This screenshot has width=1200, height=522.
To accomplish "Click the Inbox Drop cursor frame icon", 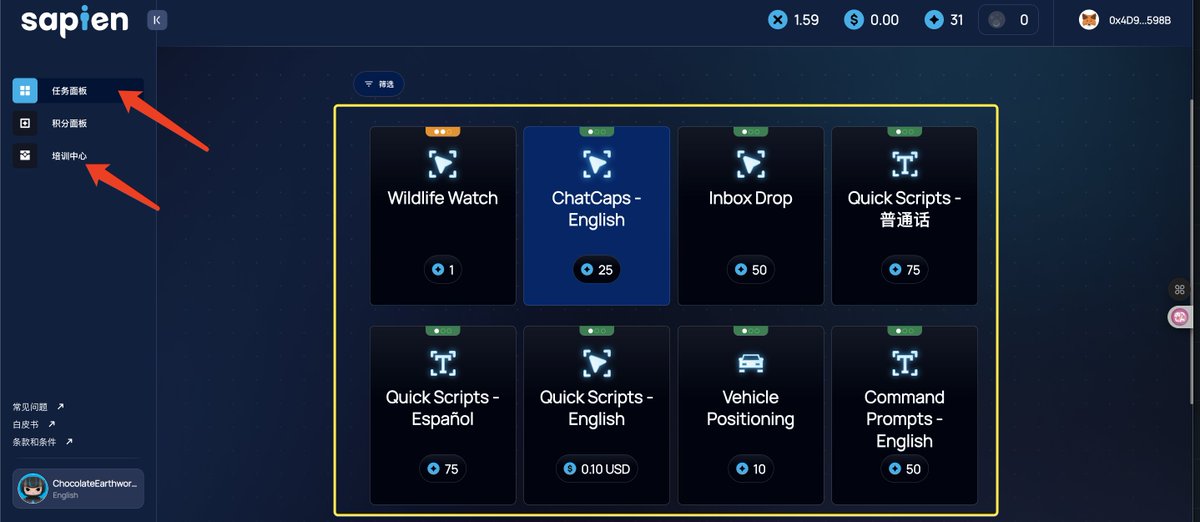I will [x=750, y=163].
